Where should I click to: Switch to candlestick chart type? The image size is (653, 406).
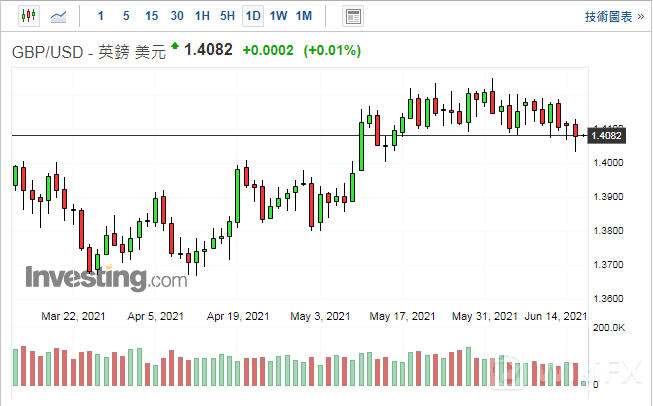[x=27, y=16]
